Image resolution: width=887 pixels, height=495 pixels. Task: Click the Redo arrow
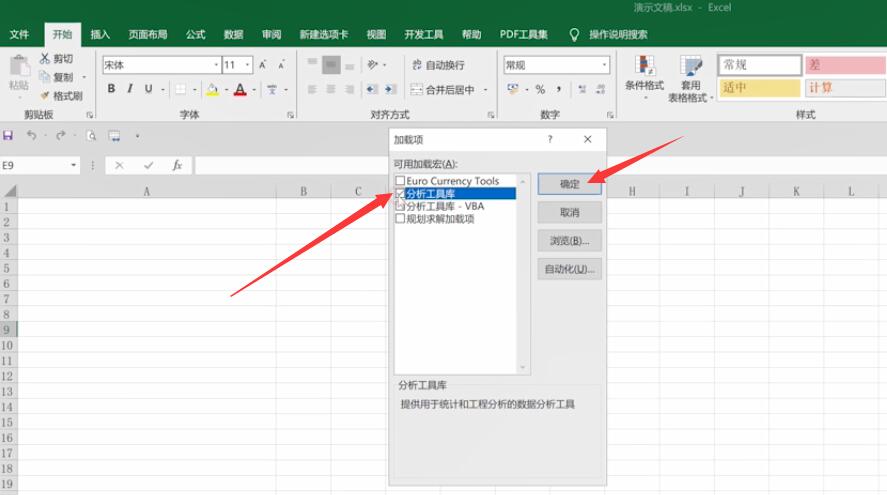tap(61, 136)
